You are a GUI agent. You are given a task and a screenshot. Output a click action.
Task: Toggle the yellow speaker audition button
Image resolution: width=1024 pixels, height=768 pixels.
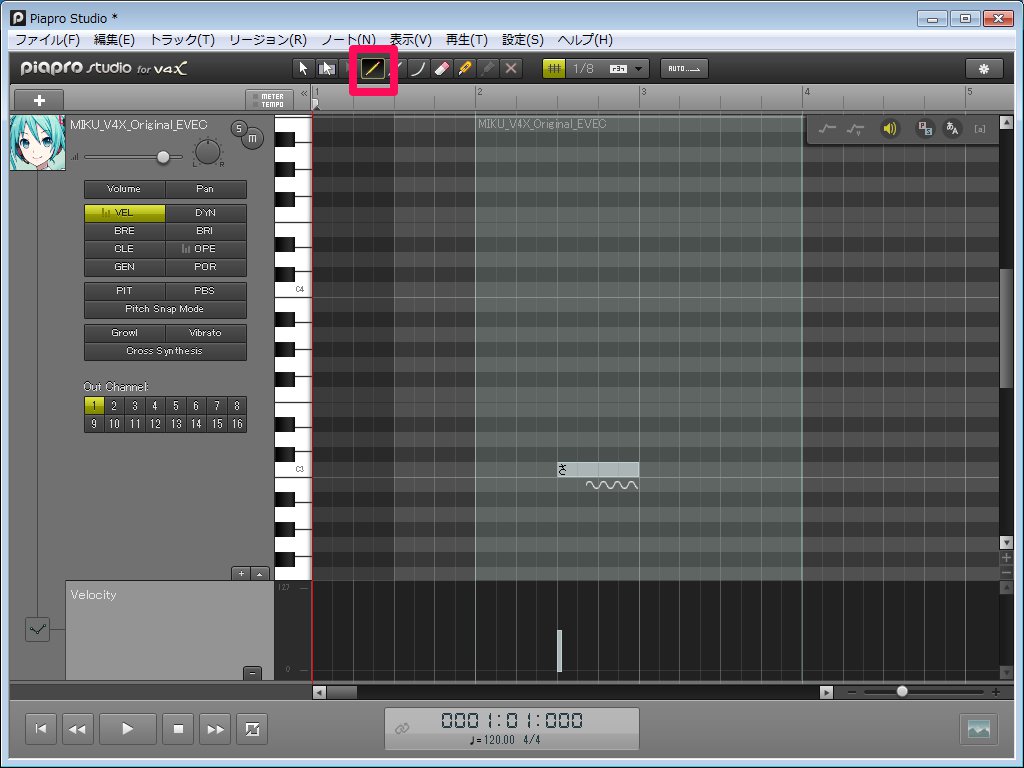889,129
